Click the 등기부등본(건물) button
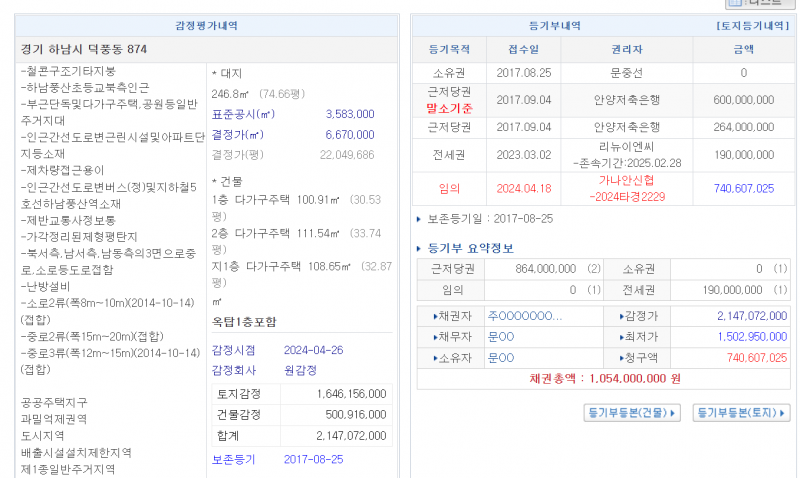Viewport: 800px width, 478px height. [632, 412]
